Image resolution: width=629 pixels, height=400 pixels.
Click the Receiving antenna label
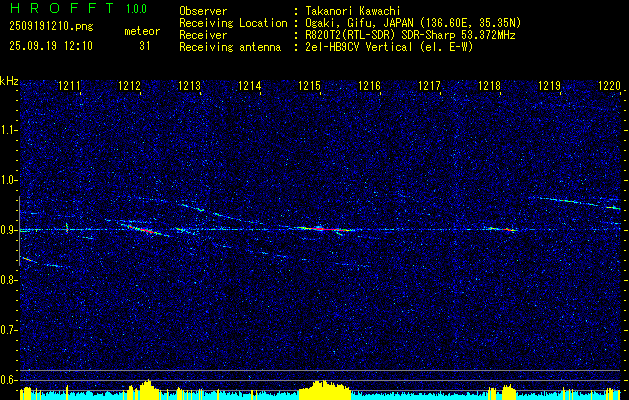pyautogui.click(x=230, y=47)
